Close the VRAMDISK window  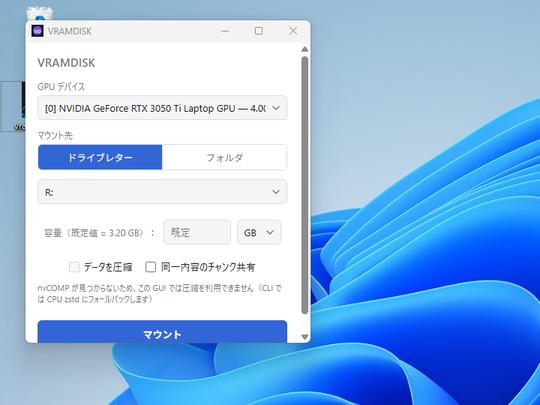[293, 31]
